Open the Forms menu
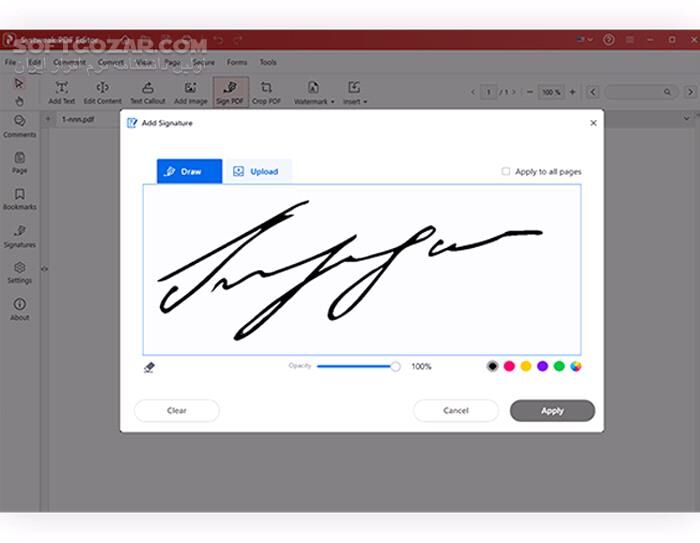Viewport: 700px width, 543px height. (x=237, y=63)
